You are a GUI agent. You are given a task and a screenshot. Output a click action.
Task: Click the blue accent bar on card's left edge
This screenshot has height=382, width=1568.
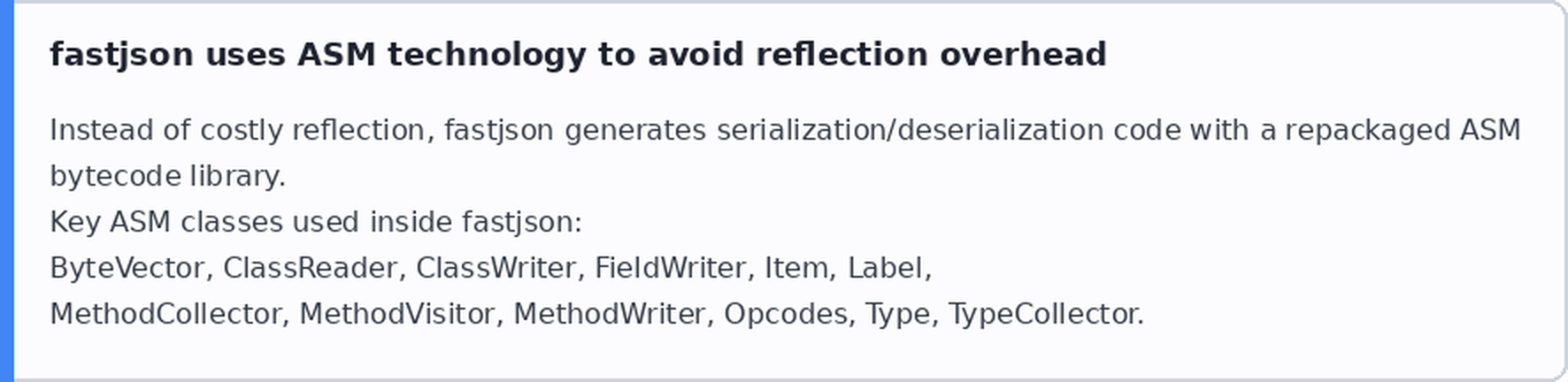[6, 191]
